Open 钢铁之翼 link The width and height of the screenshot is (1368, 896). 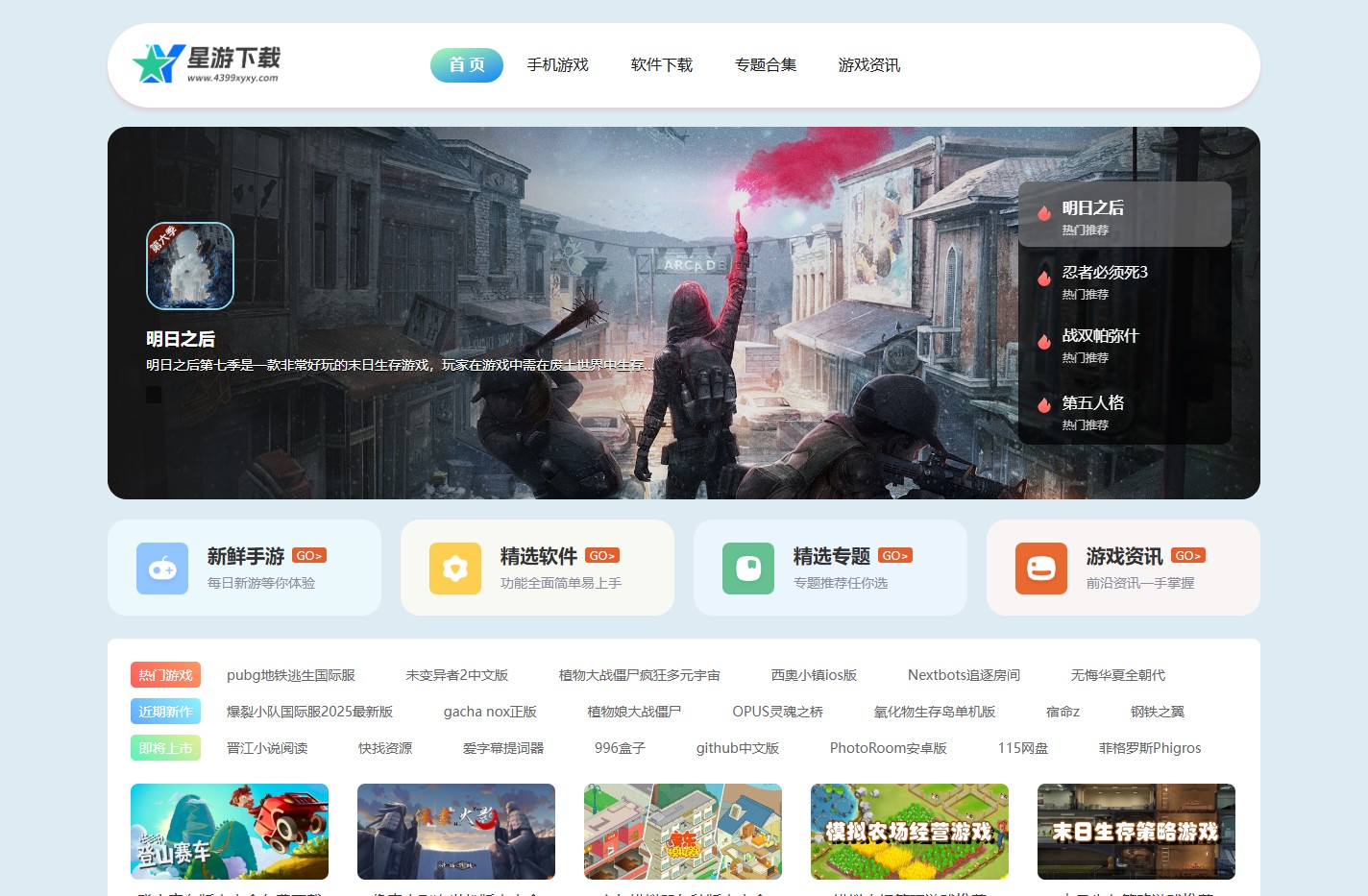coord(1158,712)
